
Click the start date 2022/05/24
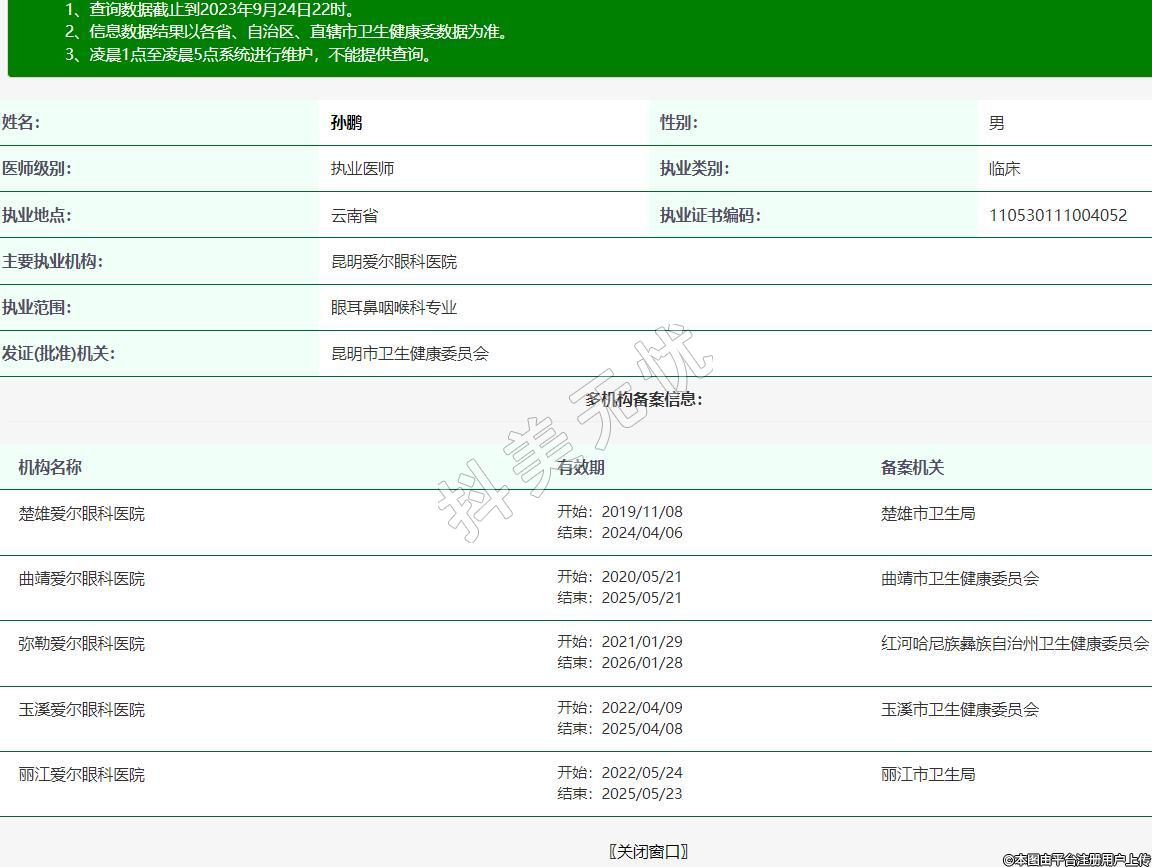pyautogui.click(x=641, y=773)
